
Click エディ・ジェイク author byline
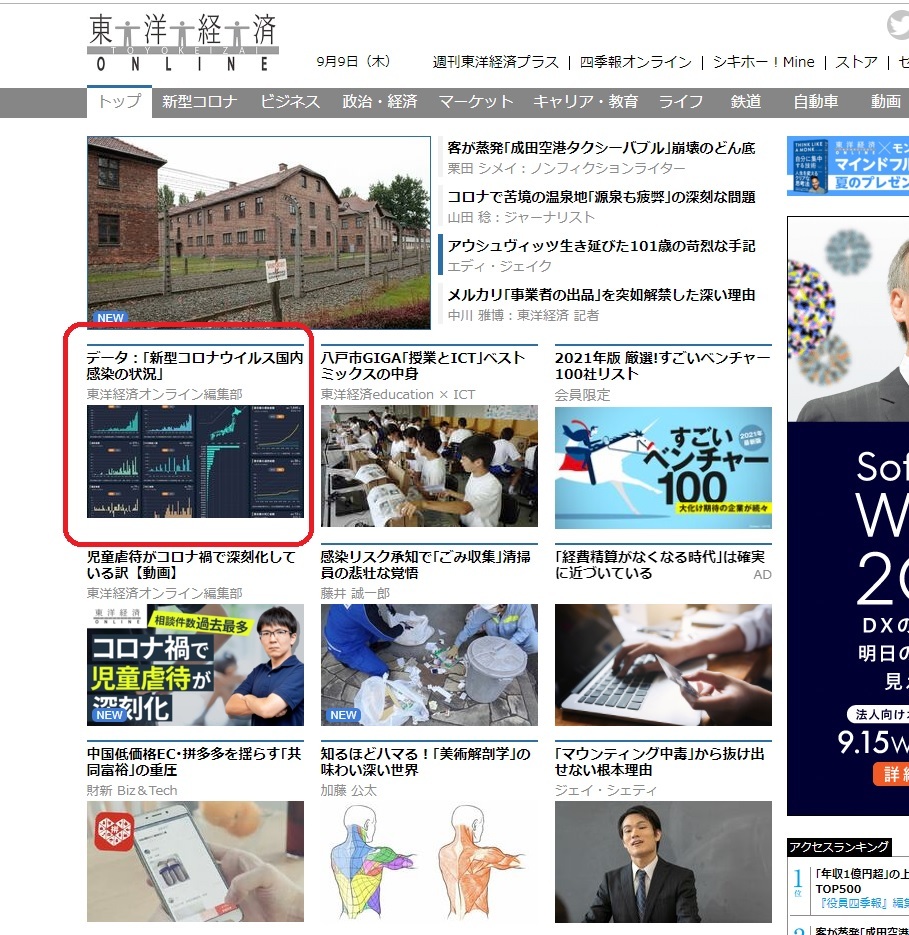tap(499, 267)
